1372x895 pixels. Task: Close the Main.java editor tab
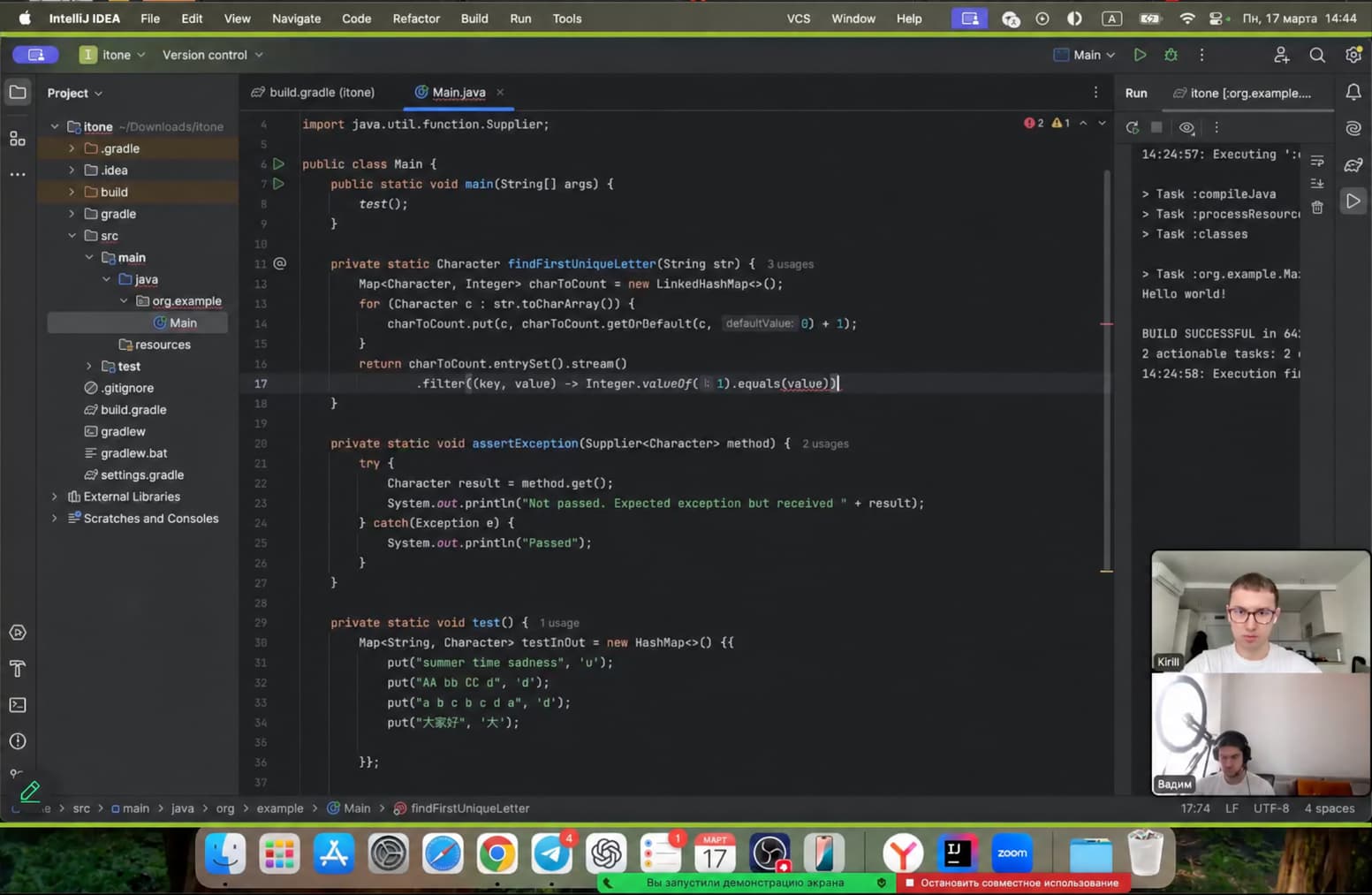pyautogui.click(x=500, y=92)
